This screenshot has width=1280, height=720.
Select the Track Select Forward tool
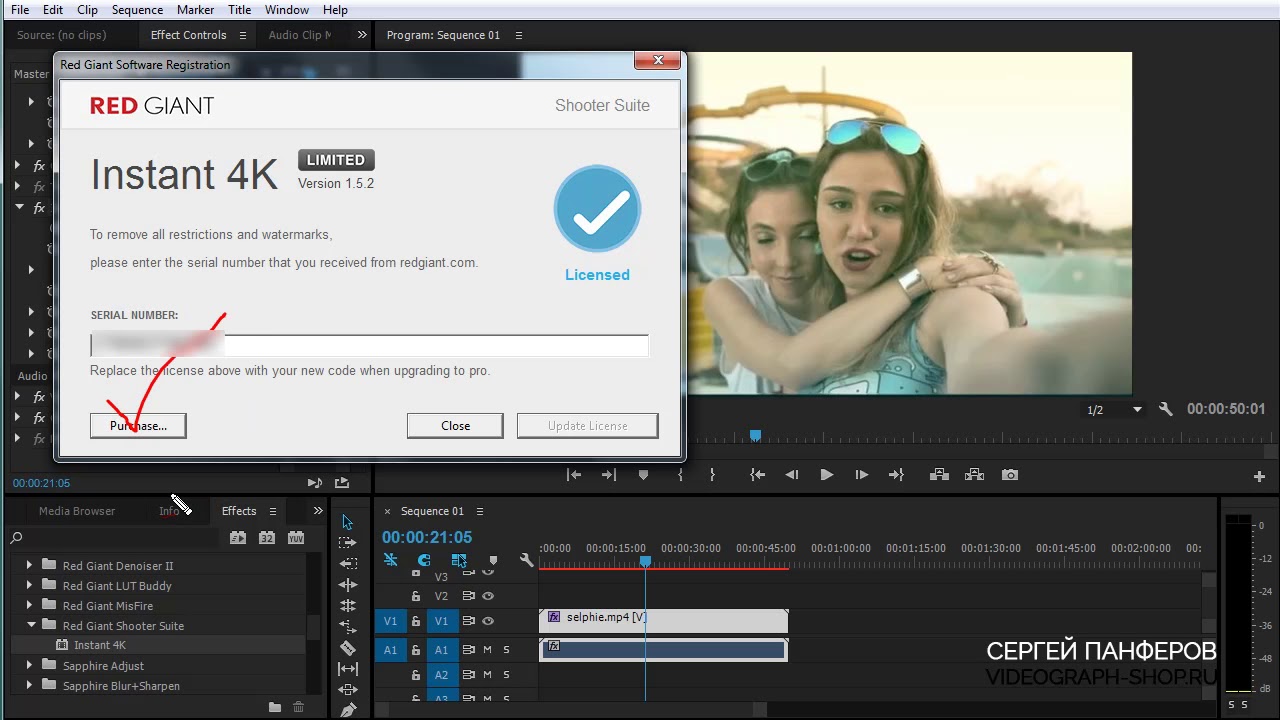(x=347, y=543)
